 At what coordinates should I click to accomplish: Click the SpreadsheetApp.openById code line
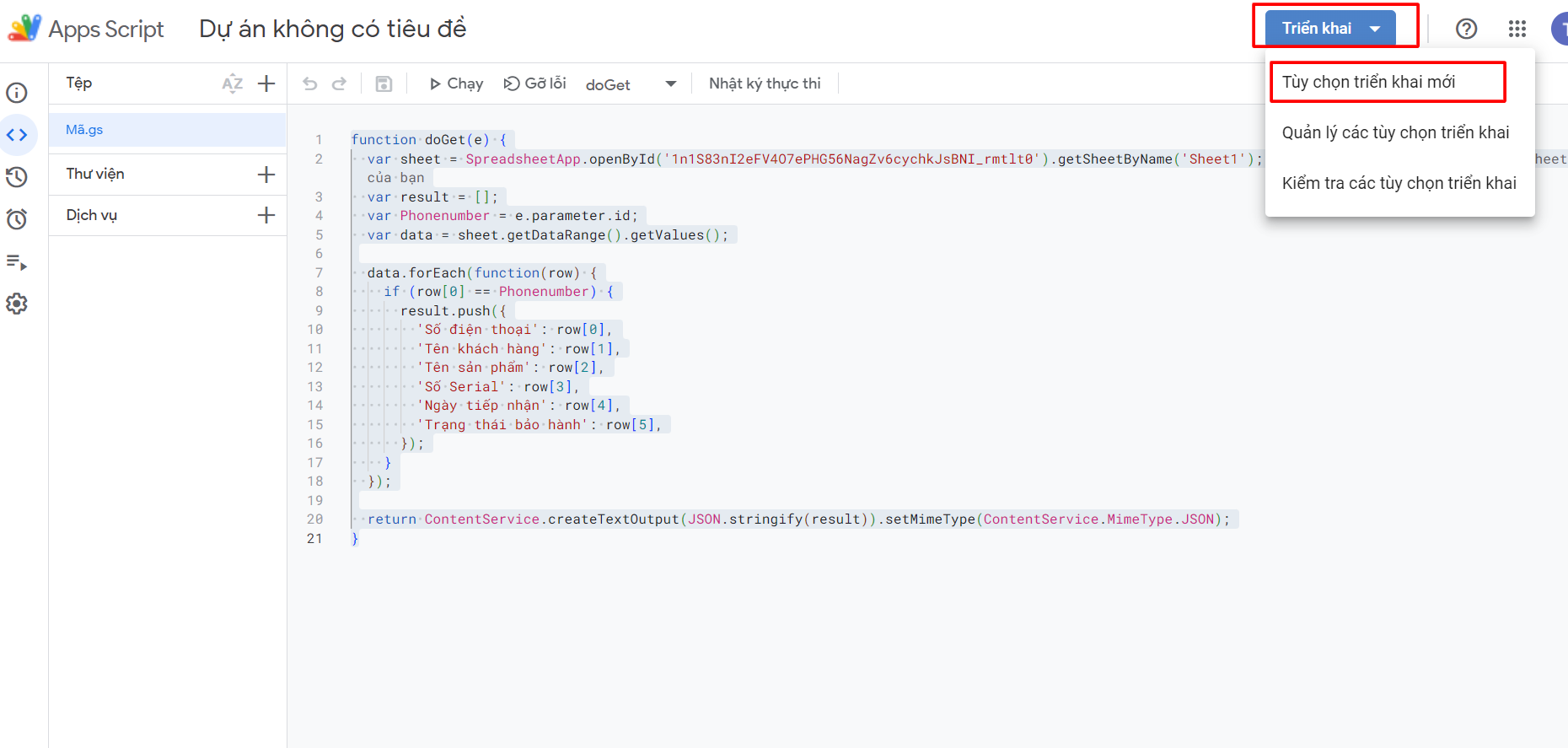(815, 159)
